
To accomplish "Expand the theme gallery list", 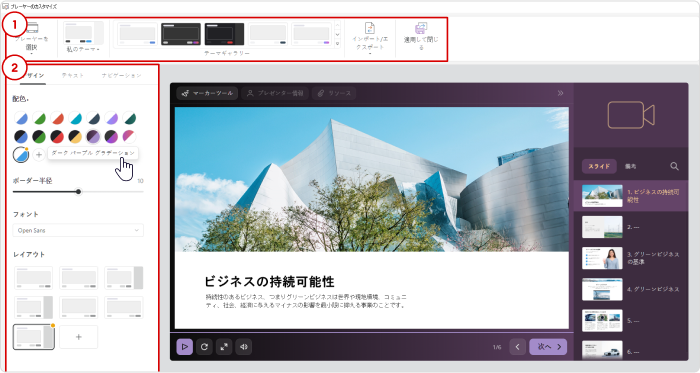I will click(x=338, y=44).
